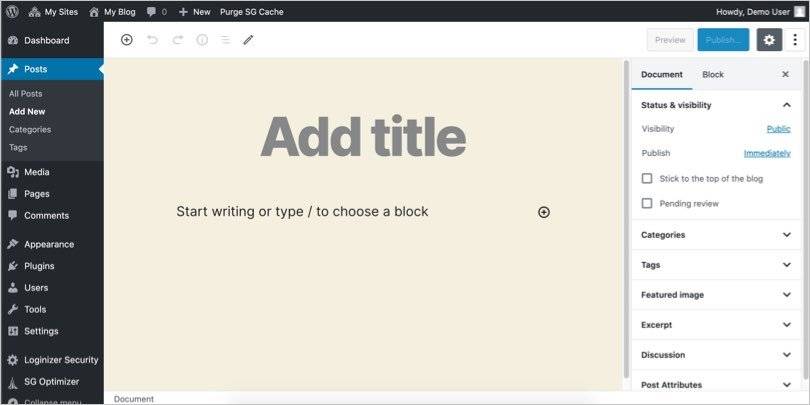Collapse the Status & visibility section
Viewport: 810px width, 405px height.
click(x=787, y=105)
